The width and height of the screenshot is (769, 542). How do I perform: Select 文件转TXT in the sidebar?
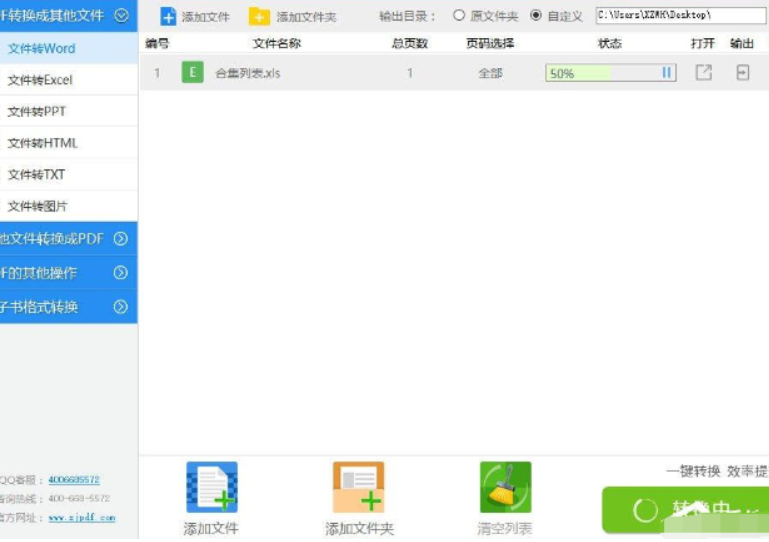[69, 174]
